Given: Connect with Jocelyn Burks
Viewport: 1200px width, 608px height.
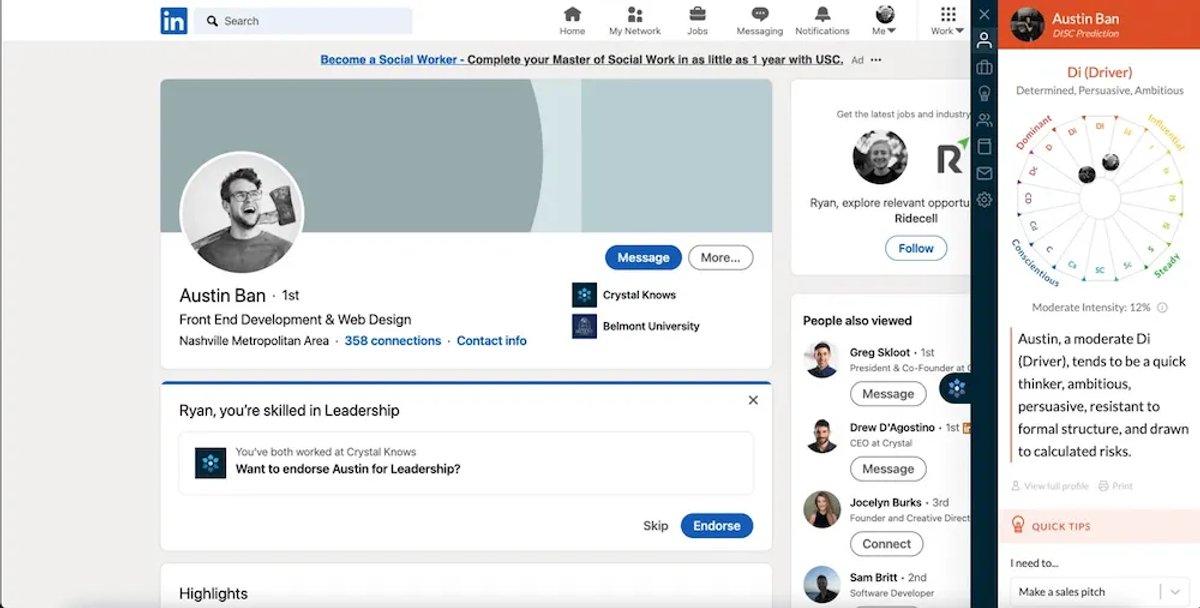Looking at the screenshot, I should click(887, 544).
